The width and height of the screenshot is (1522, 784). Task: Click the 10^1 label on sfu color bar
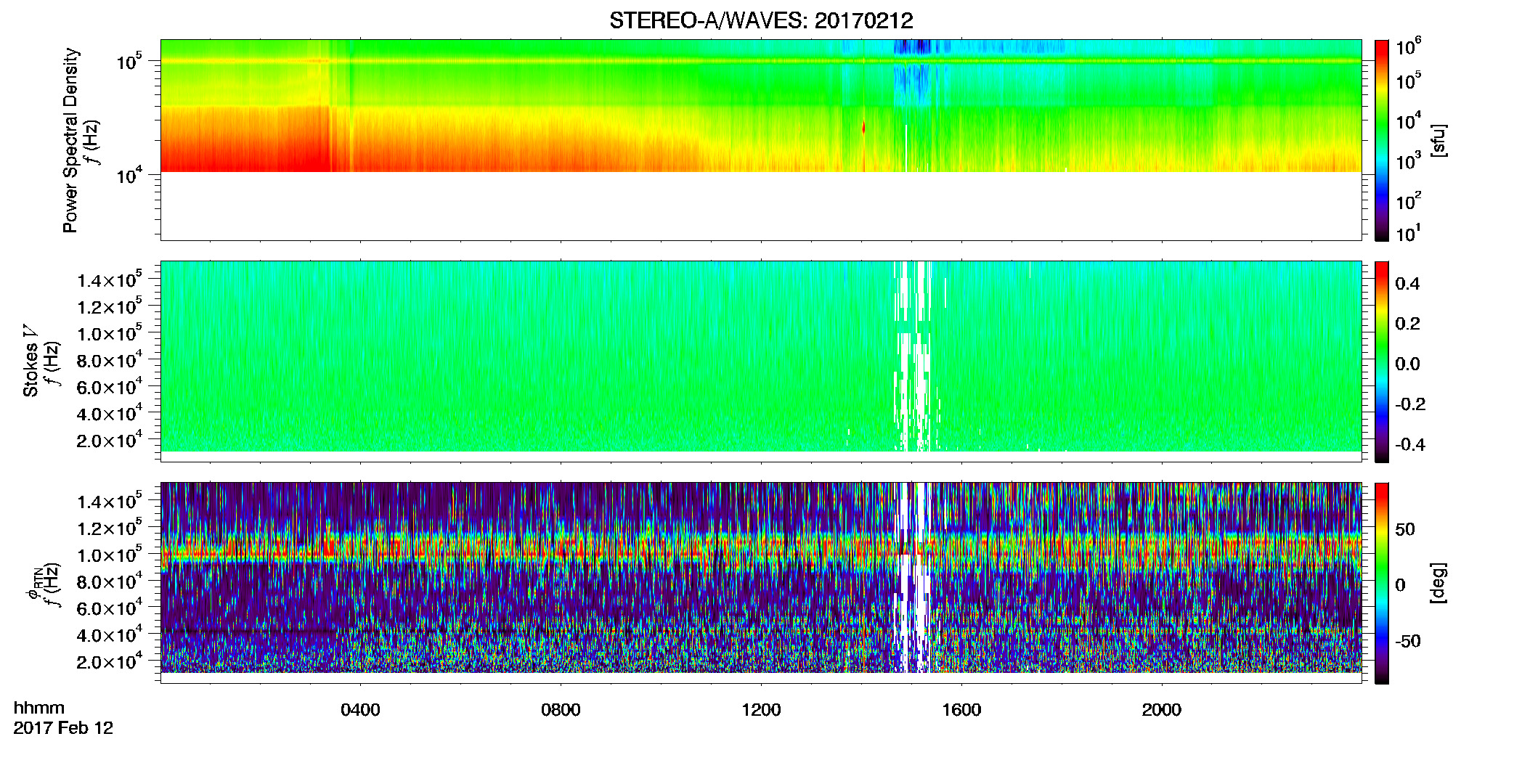pyautogui.click(x=1409, y=234)
